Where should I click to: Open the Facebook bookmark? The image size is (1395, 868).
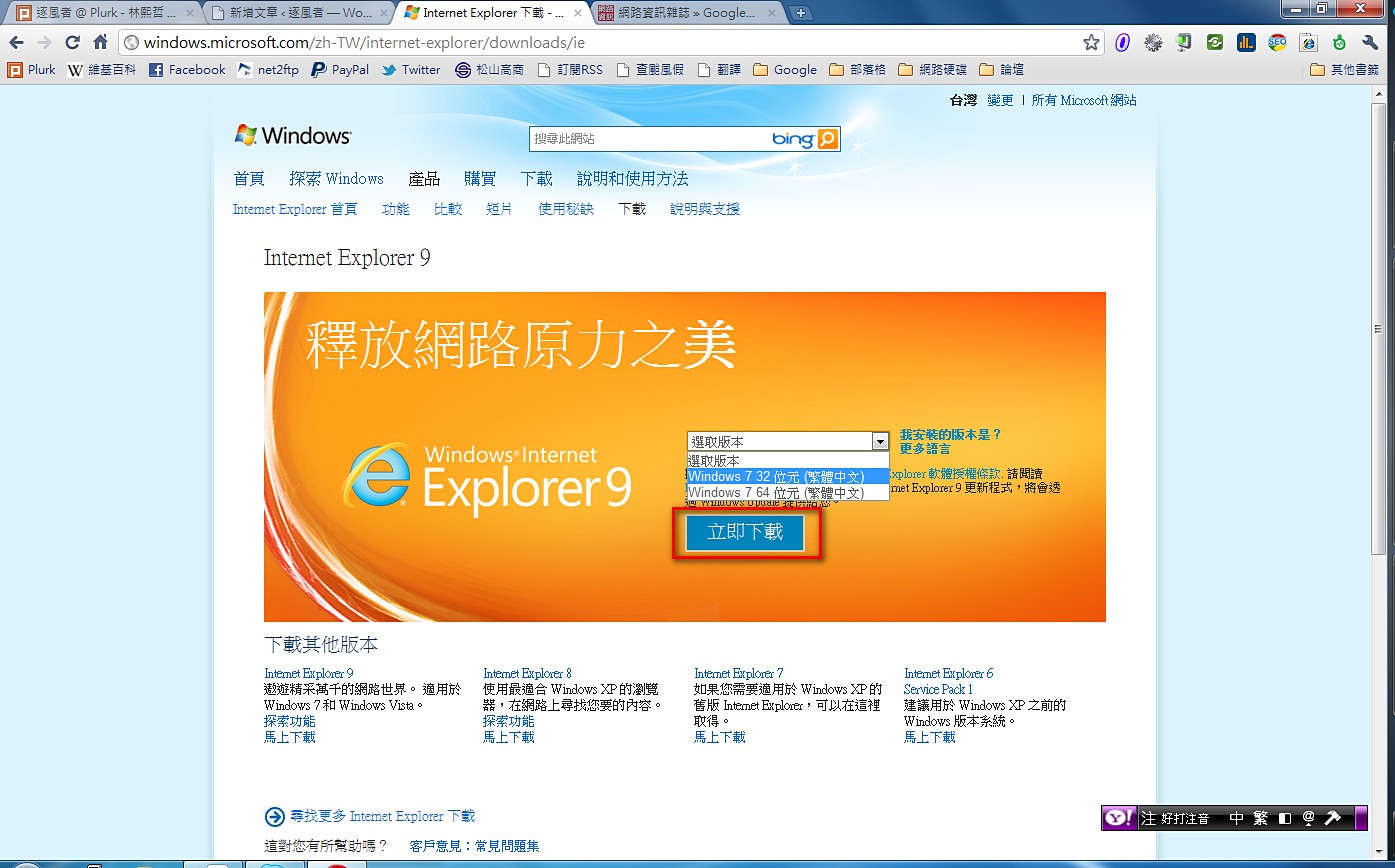[x=187, y=70]
